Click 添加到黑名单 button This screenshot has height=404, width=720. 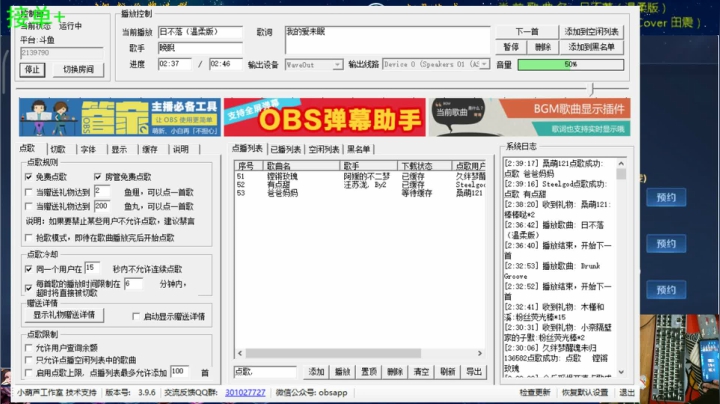pos(591,47)
